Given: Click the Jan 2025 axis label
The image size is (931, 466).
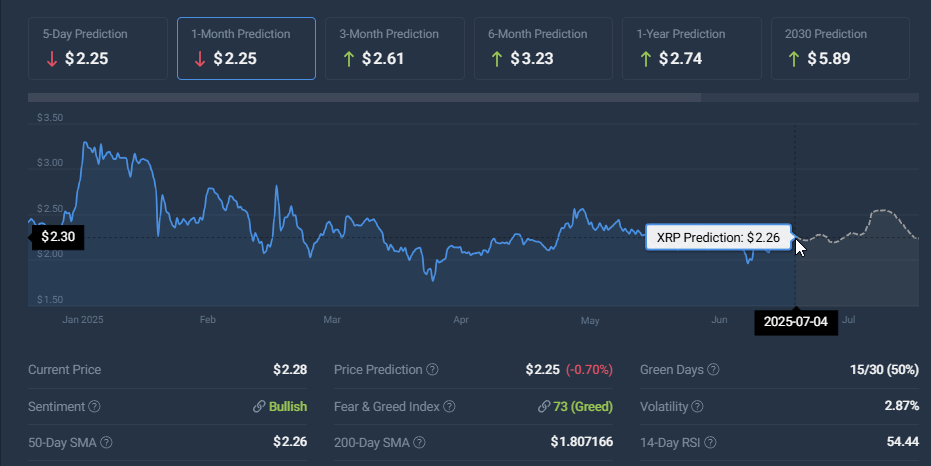Looking at the screenshot, I should 83,319.
